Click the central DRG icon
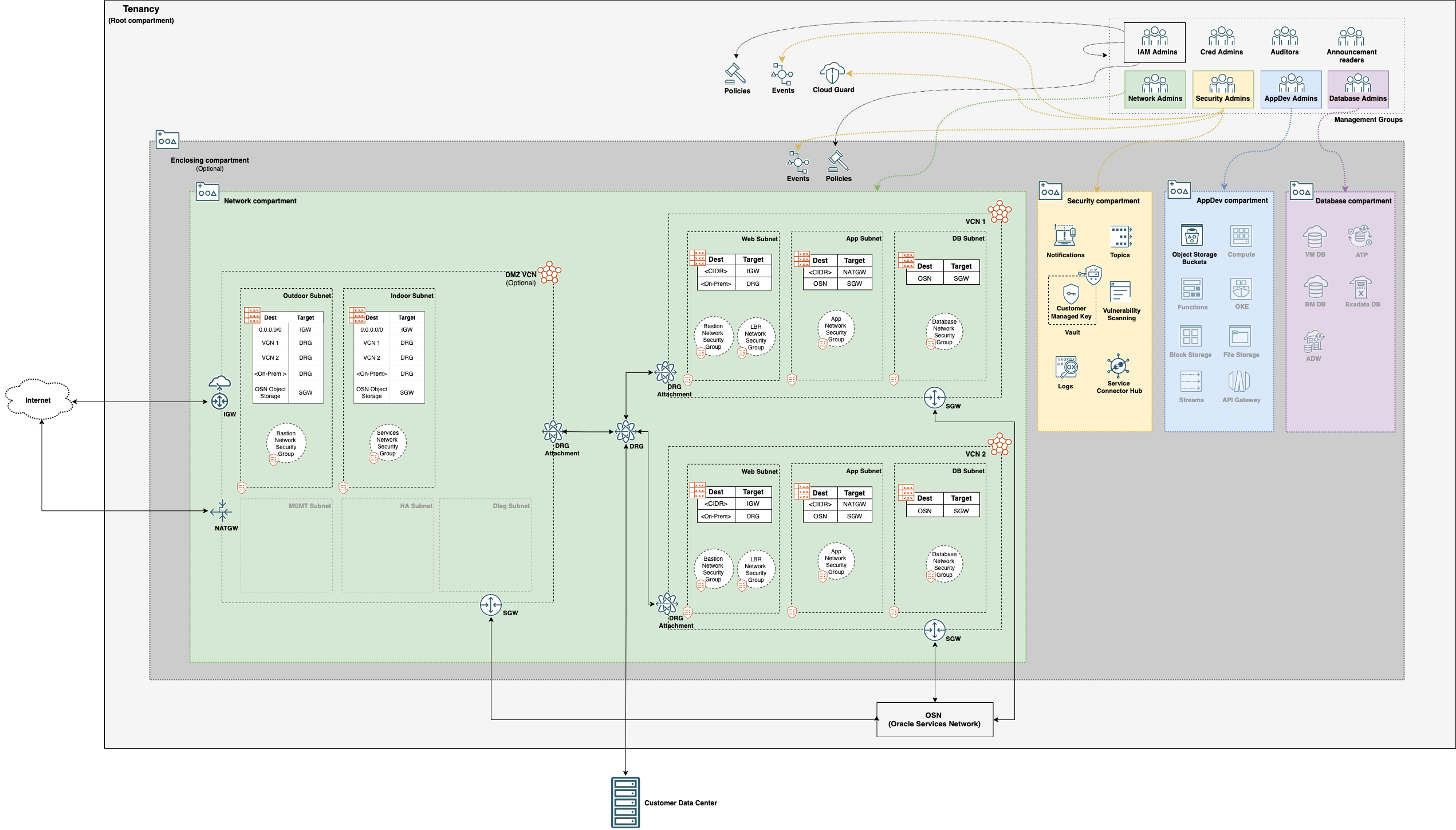The image size is (1456, 830). [625, 432]
